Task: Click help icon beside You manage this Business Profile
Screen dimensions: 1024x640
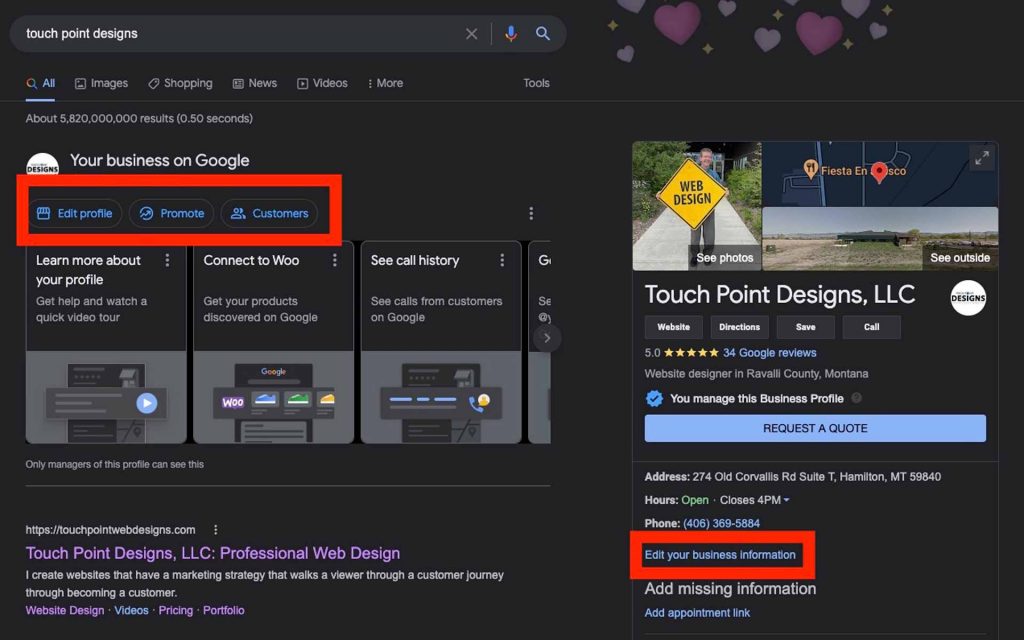Action: coord(857,398)
